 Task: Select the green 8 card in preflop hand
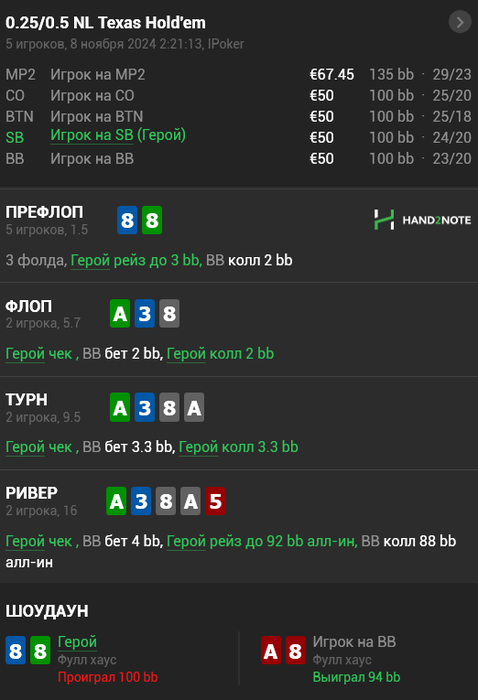152,220
